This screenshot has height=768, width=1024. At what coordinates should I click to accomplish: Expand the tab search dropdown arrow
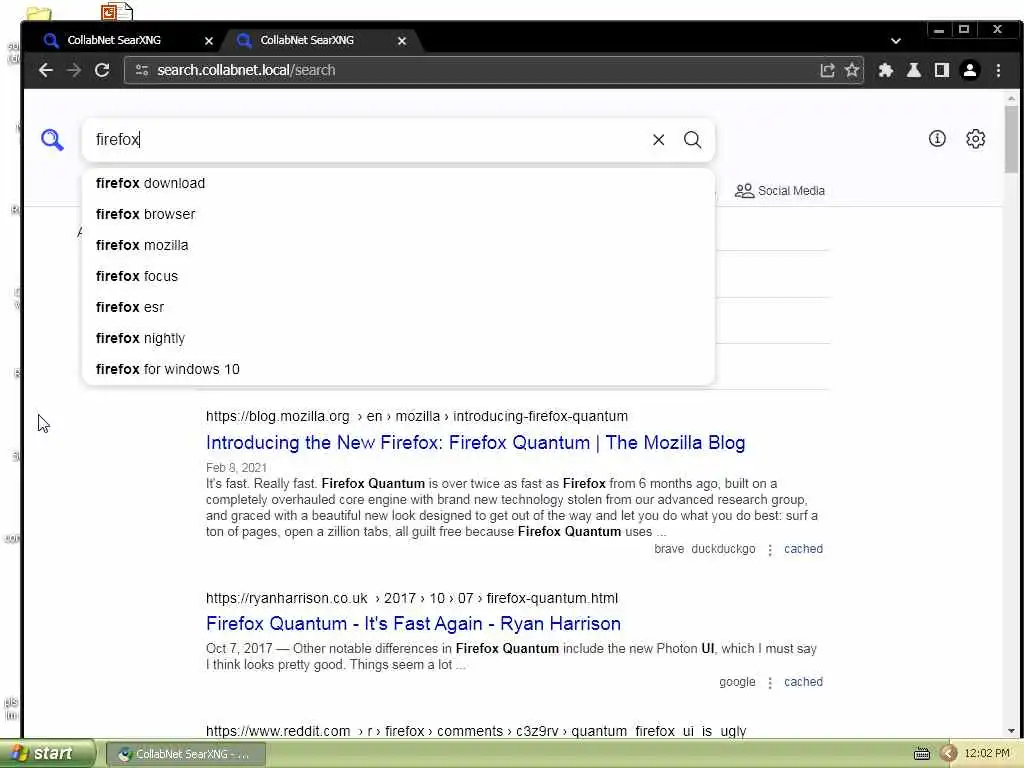[x=896, y=40]
